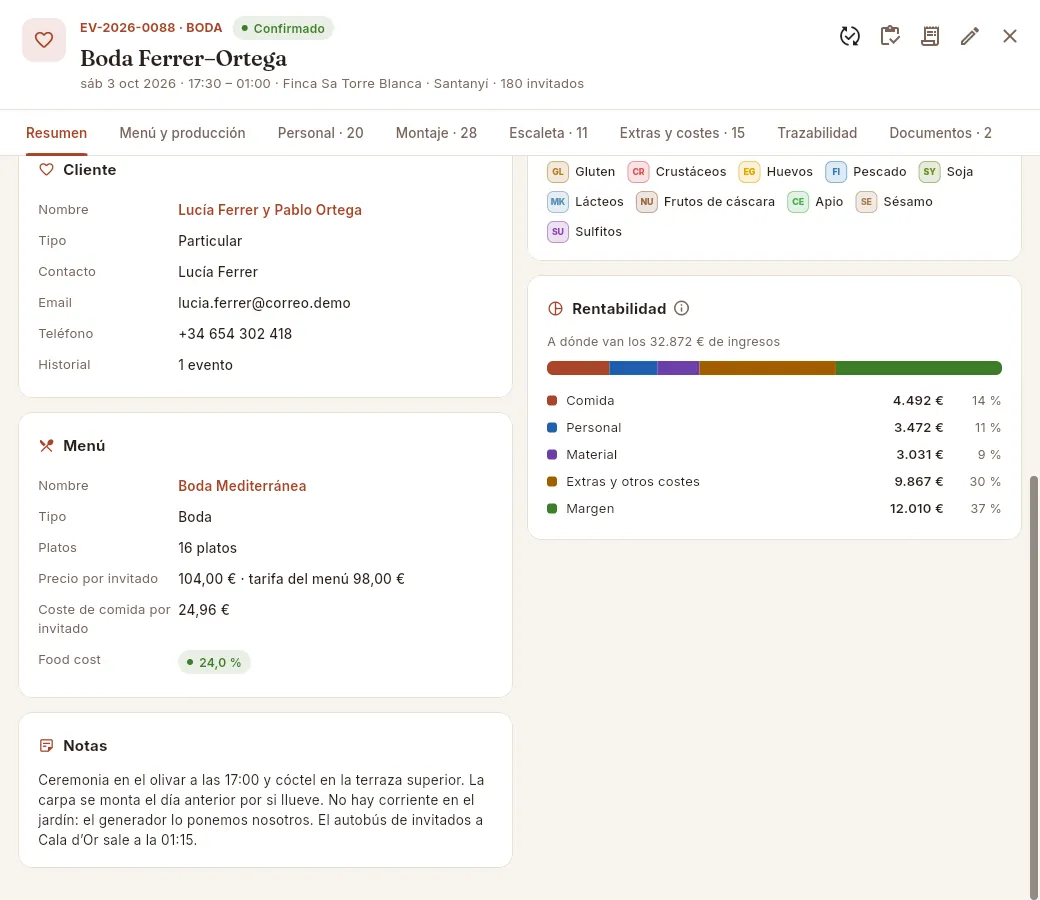The height and width of the screenshot is (900, 1040).
Task: Click the 24,0 % food cost pill
Action: (x=214, y=662)
